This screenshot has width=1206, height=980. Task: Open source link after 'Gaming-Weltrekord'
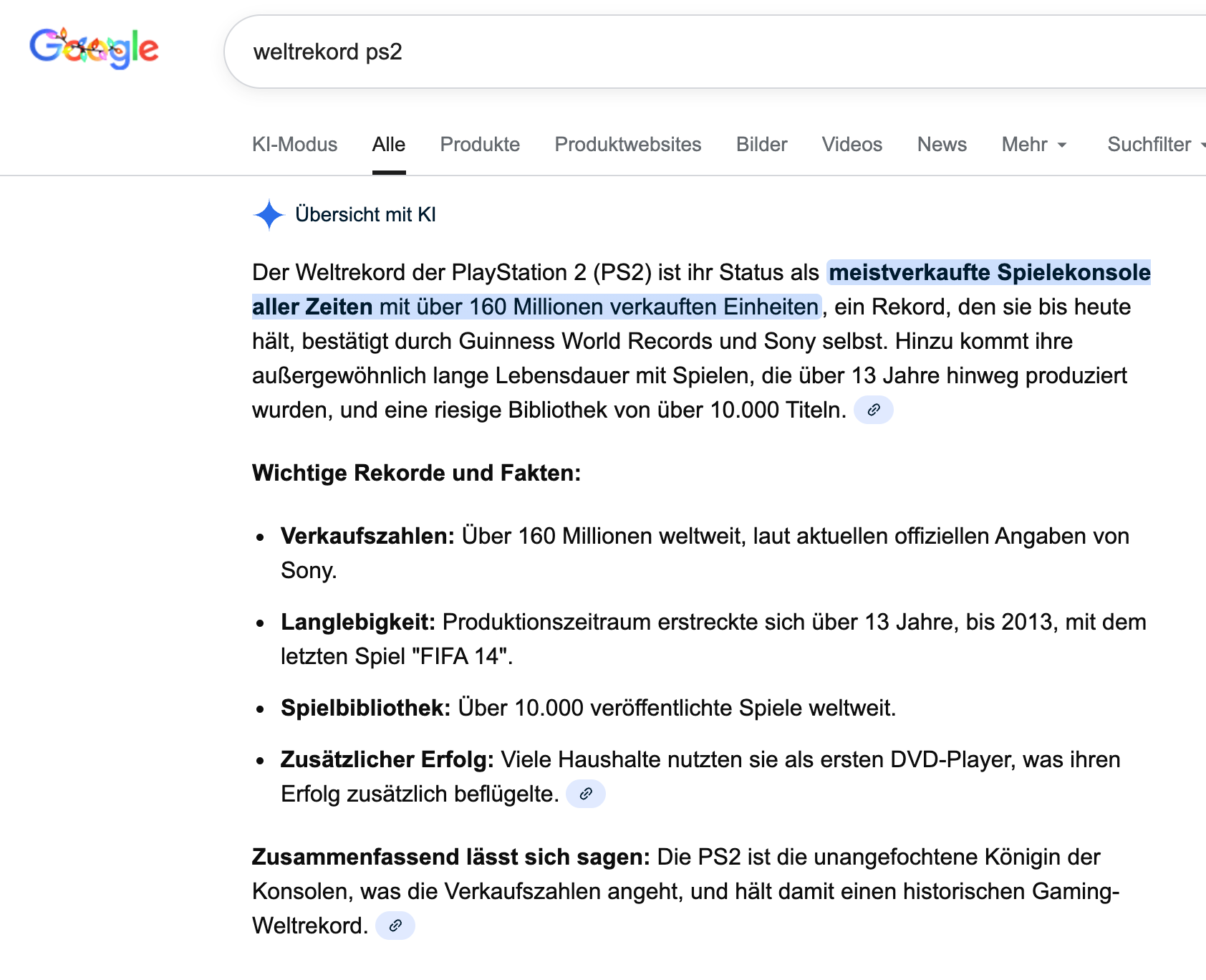pos(395,926)
